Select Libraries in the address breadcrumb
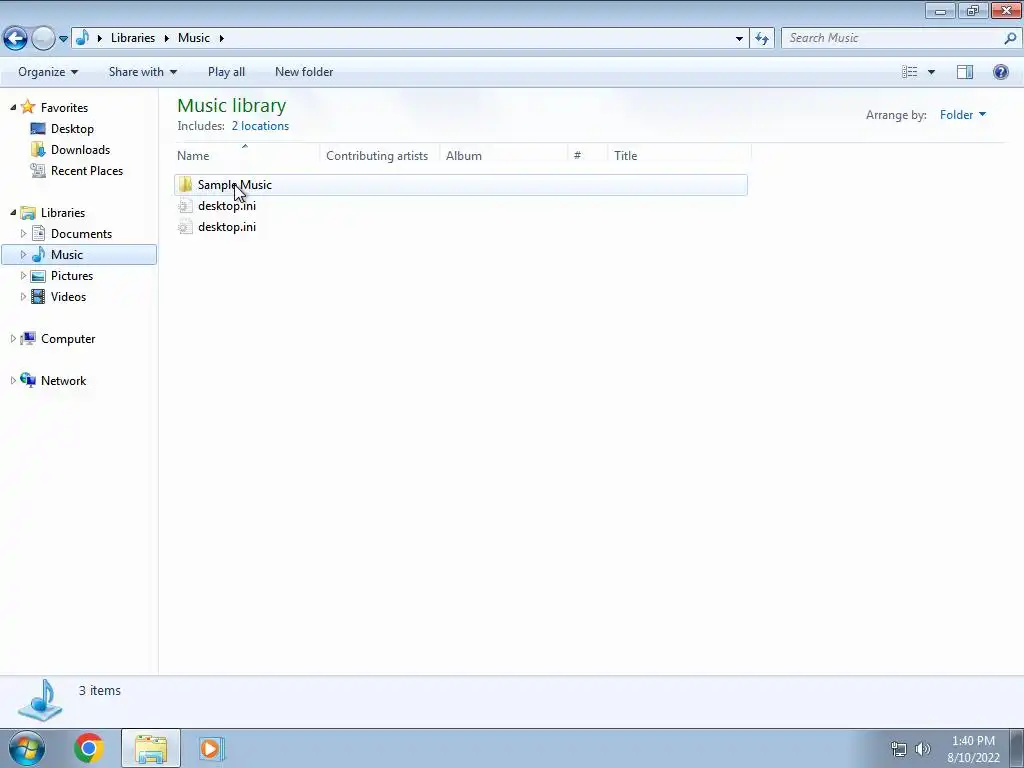Viewport: 1024px width, 768px height. tap(133, 38)
